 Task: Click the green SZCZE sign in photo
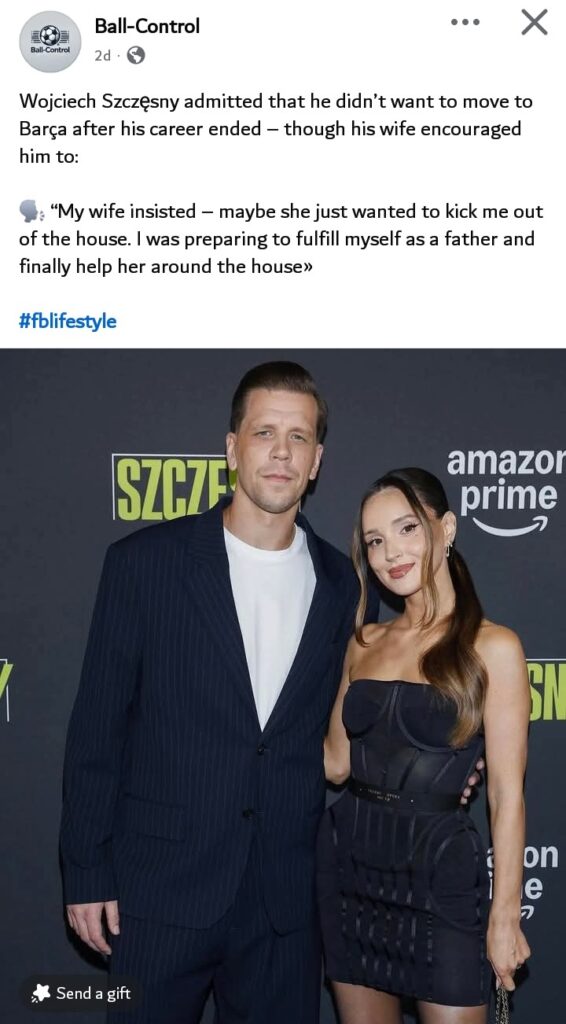(171, 487)
